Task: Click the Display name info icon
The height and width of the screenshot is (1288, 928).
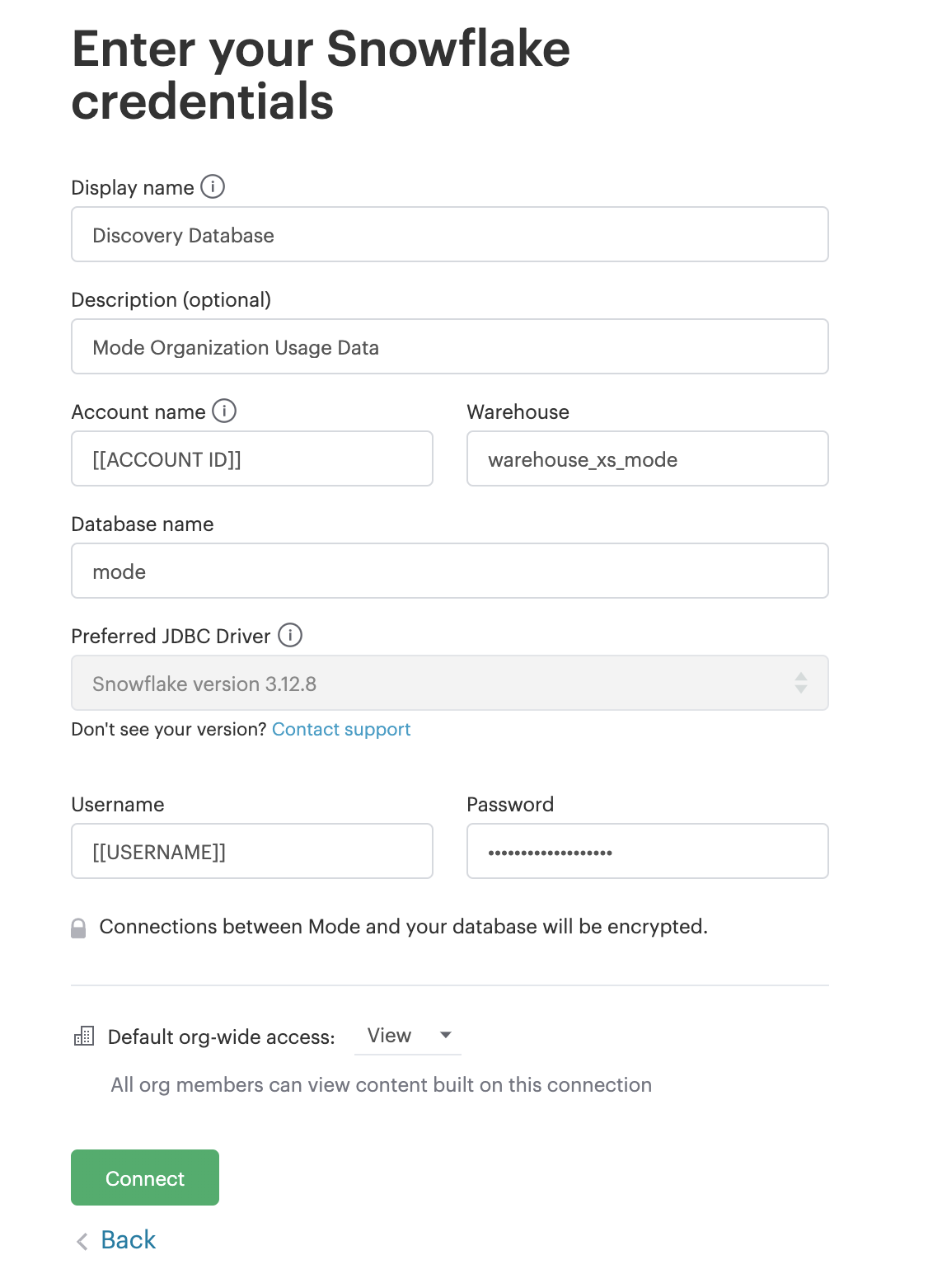Action: click(x=213, y=186)
